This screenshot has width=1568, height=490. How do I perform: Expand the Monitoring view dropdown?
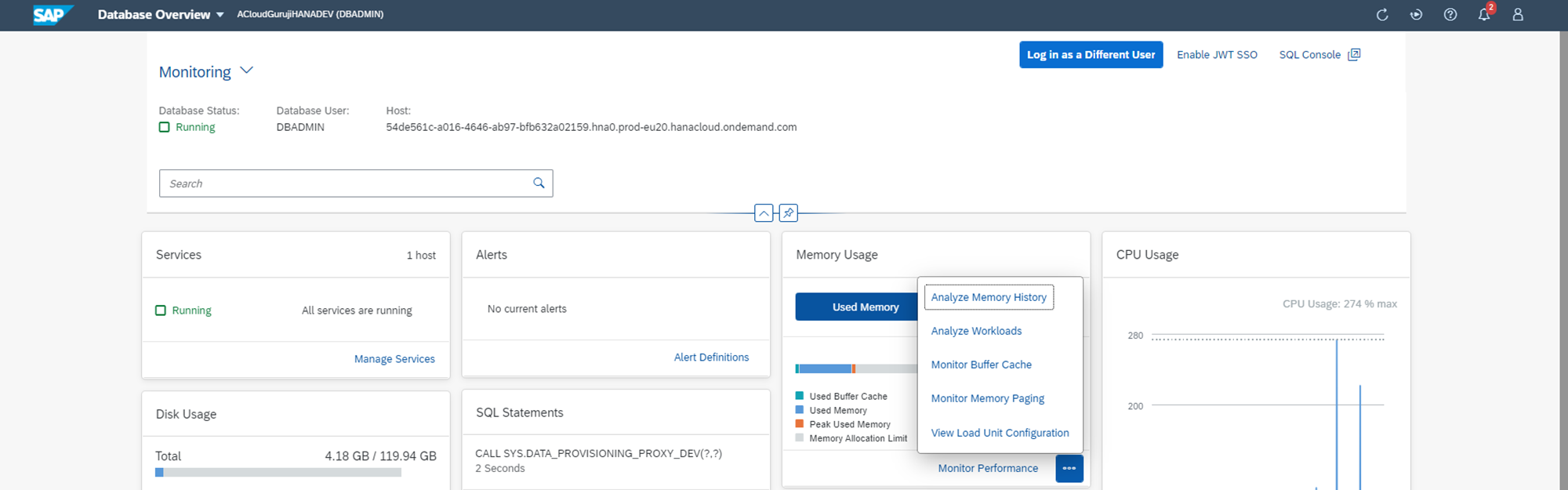click(x=246, y=71)
